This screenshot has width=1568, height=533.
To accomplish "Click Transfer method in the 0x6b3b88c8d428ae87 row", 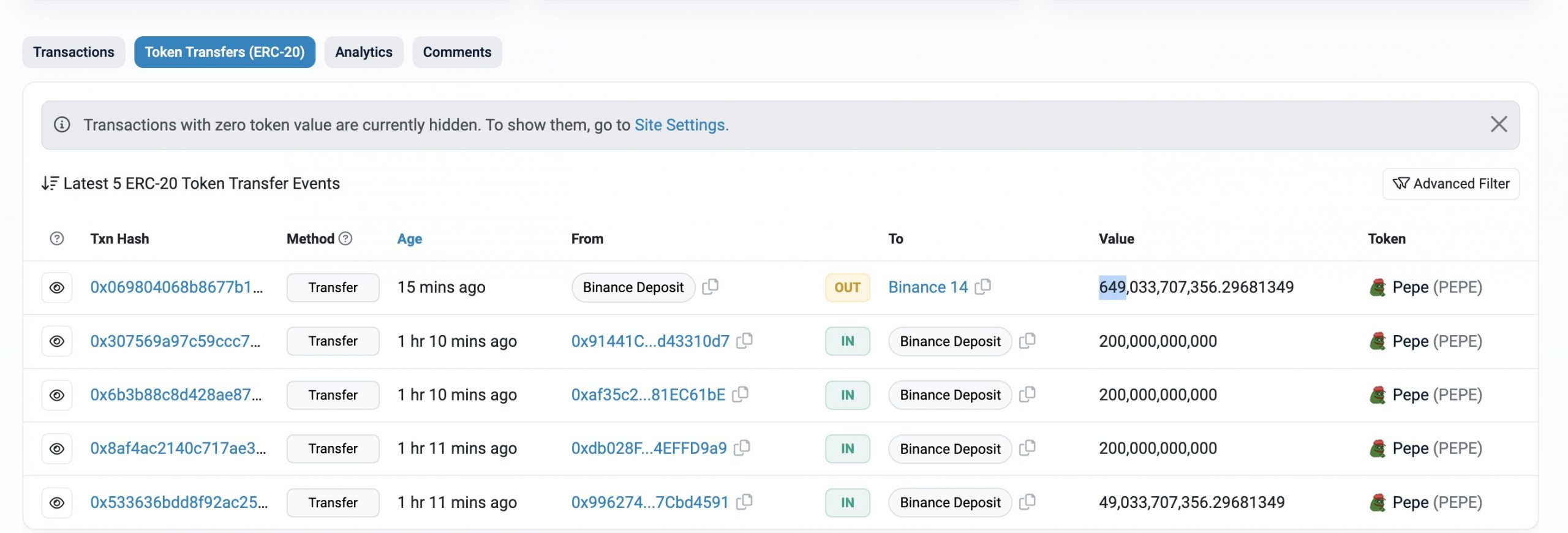I will (x=333, y=395).
